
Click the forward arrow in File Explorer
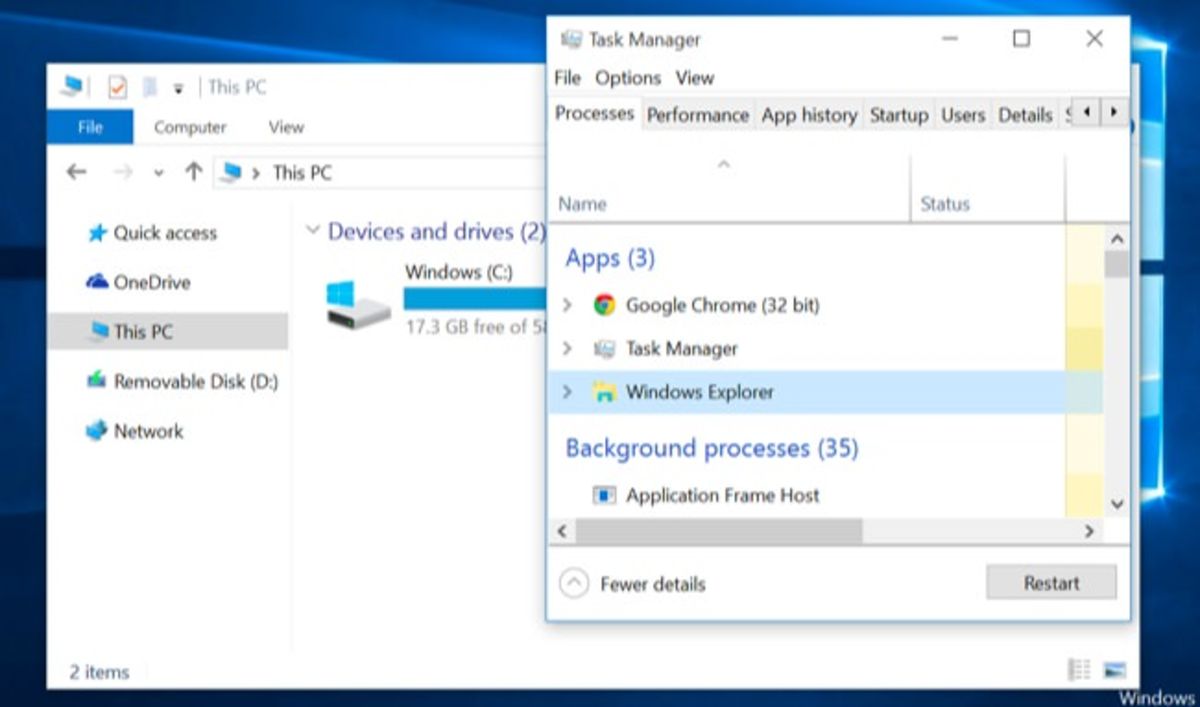coord(123,172)
